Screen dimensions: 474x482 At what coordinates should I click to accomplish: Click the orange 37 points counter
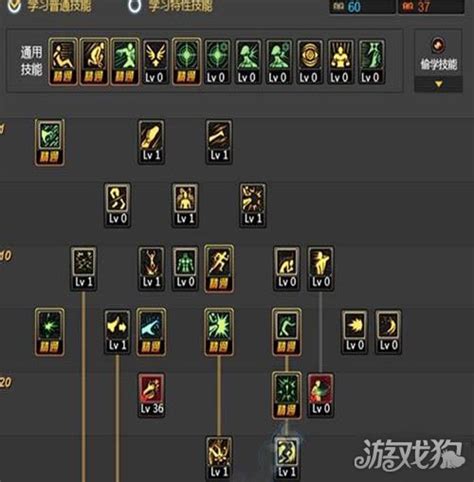[x=431, y=7]
